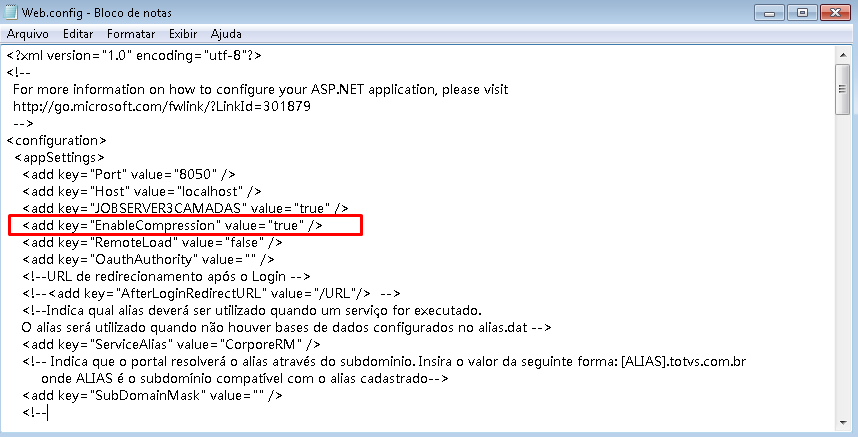Open the Editar menu
Viewport: 858px width, 437px height.
tap(78, 34)
